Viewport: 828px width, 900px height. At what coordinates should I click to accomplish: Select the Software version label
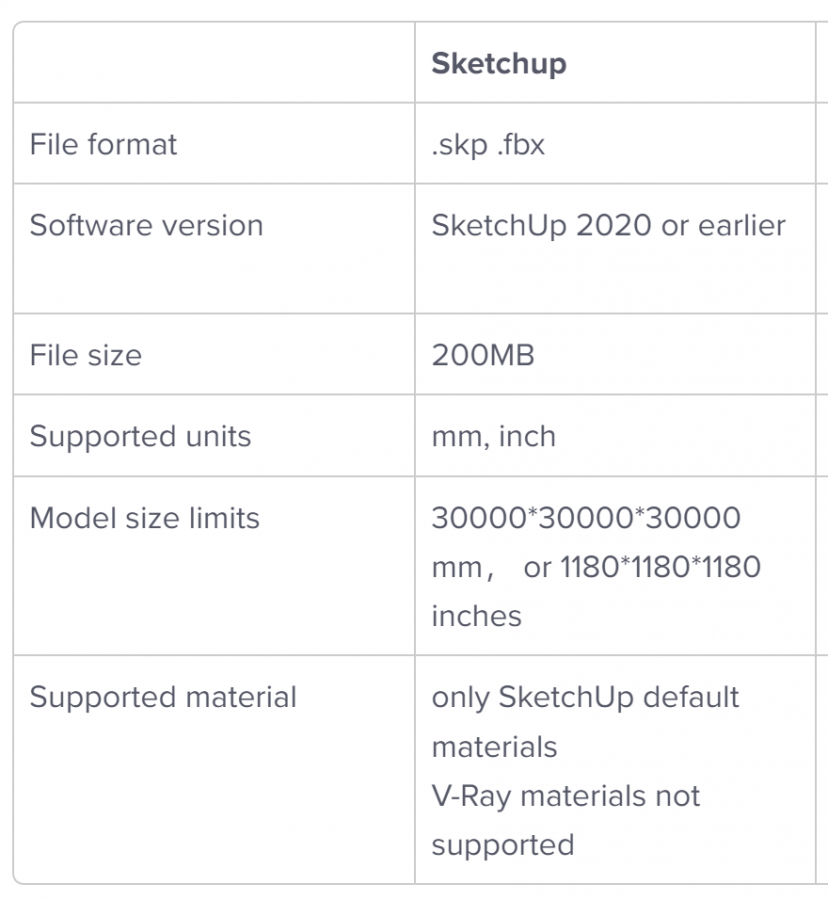click(146, 225)
